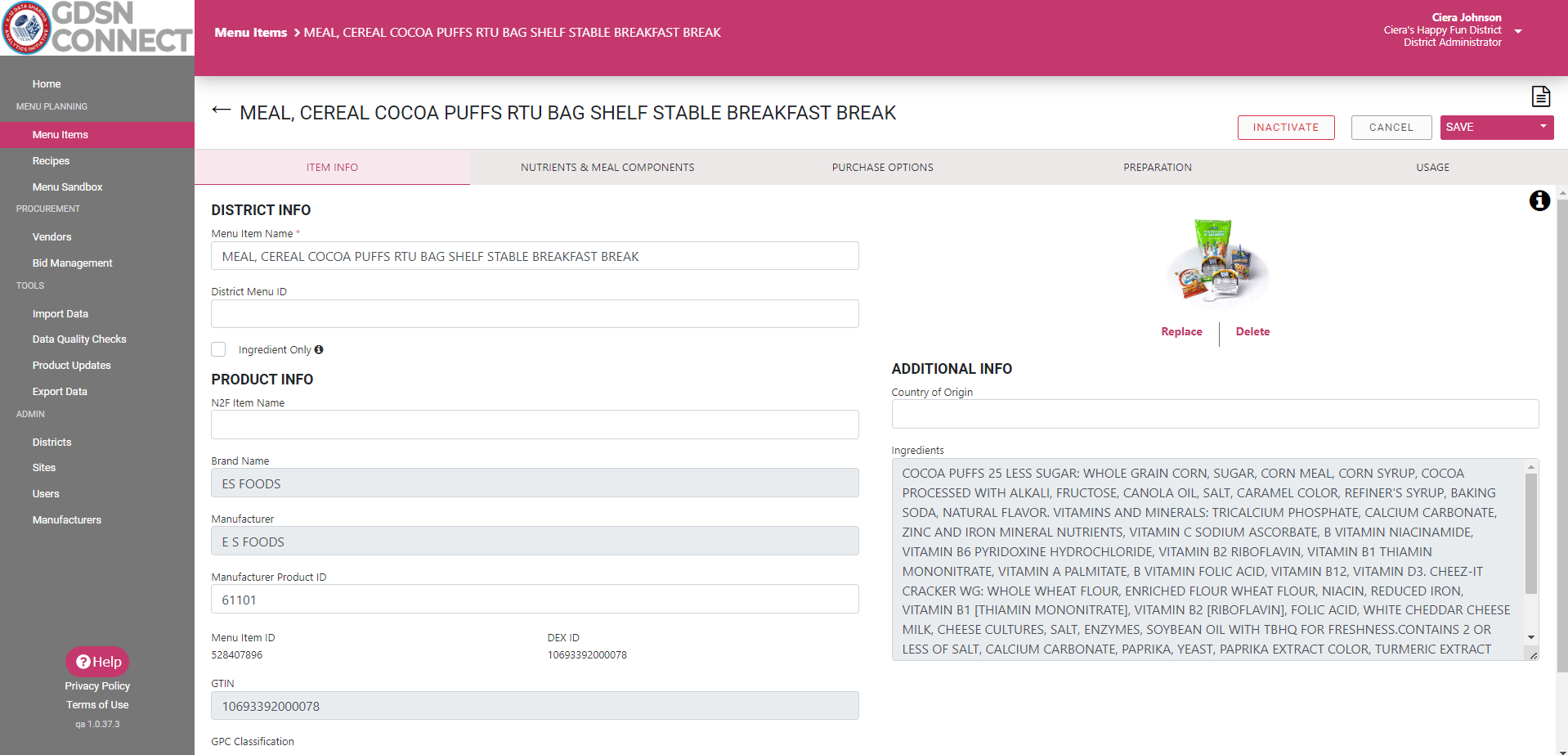This screenshot has height=755, width=1568.
Task: Replace the product image
Action: coord(1181,331)
